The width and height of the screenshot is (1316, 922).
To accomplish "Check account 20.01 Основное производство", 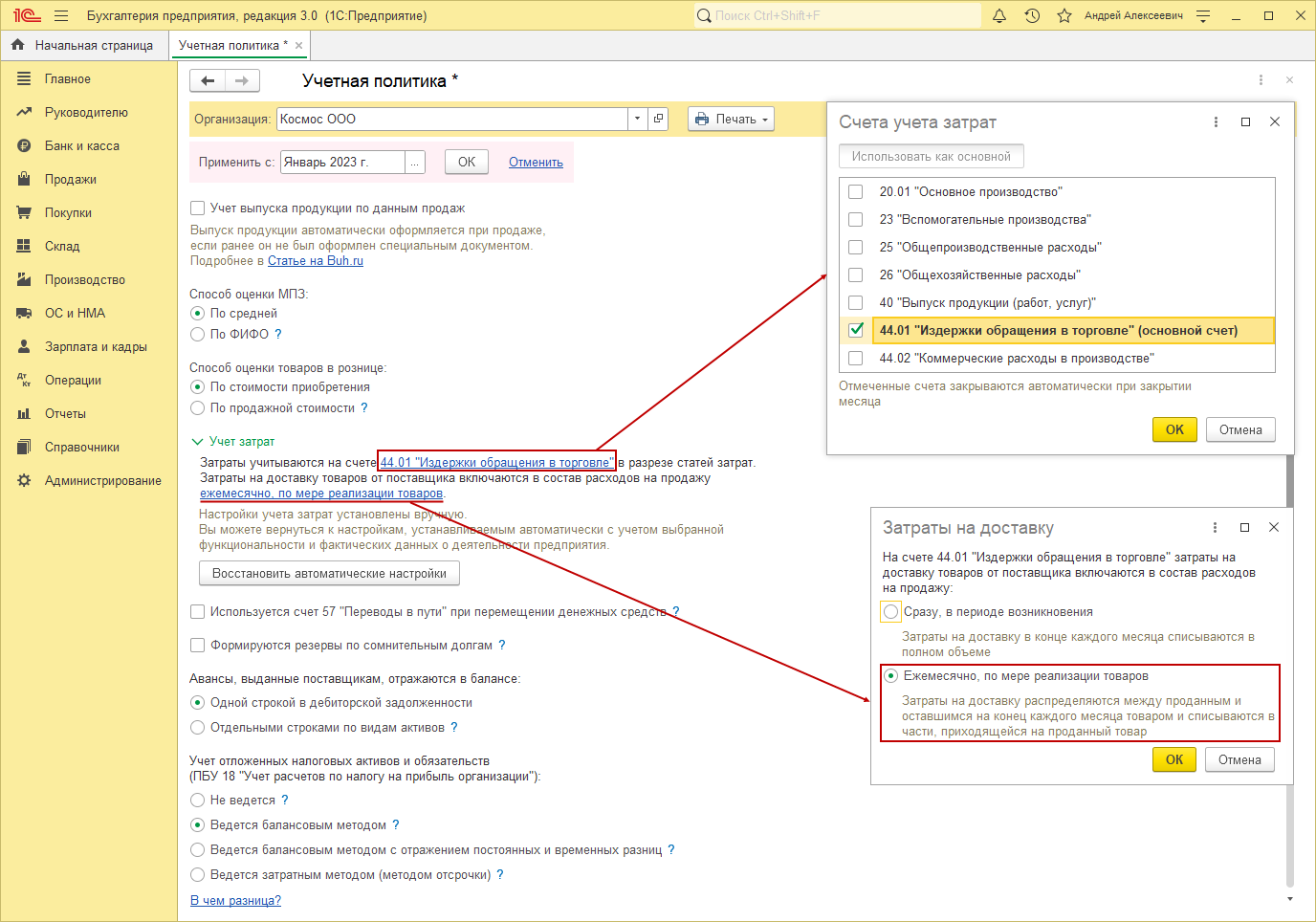I will point(855,191).
